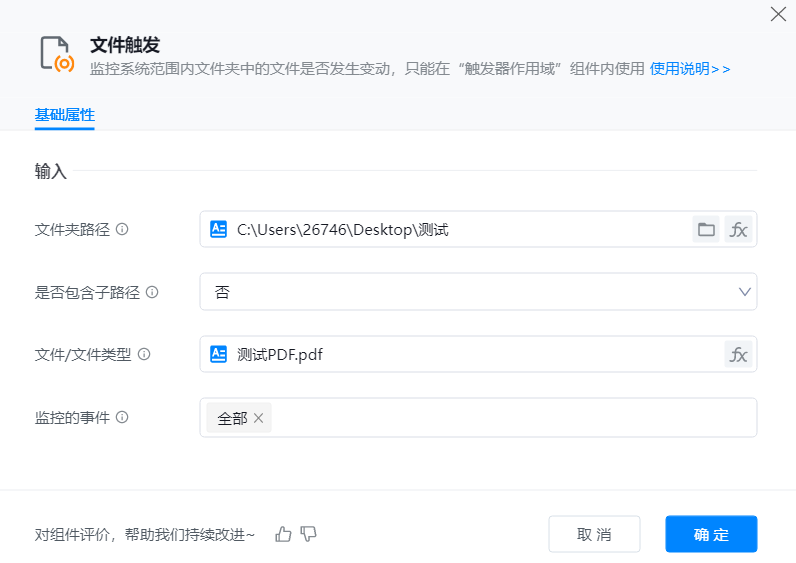Confirm with the 确定 button
Screen dimensions: 796x563
tap(711, 534)
